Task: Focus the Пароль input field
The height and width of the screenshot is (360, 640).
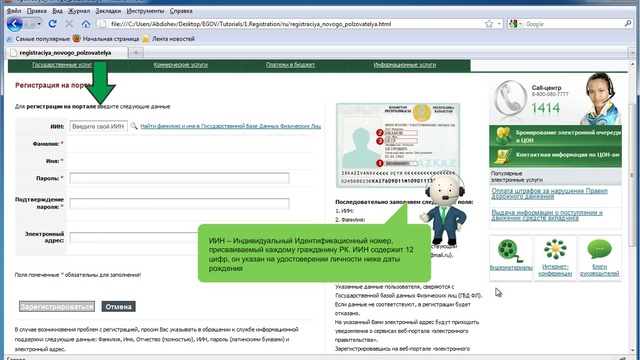Action: pos(179,178)
